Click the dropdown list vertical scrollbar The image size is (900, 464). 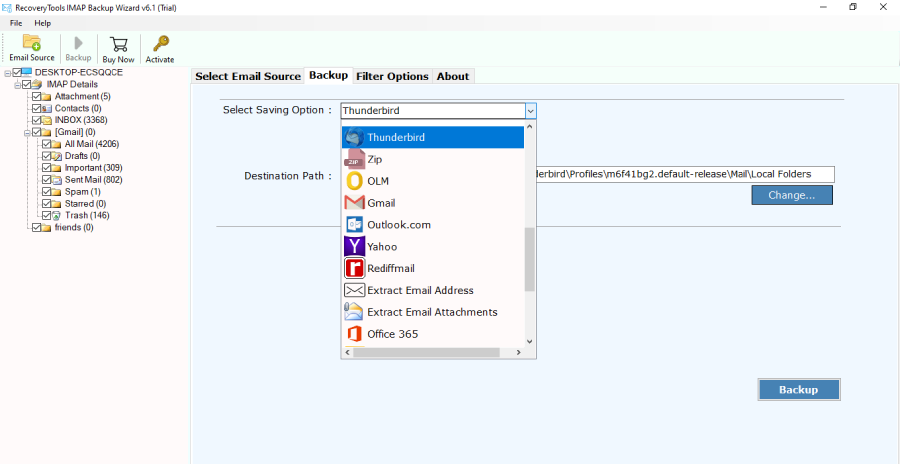(530, 260)
